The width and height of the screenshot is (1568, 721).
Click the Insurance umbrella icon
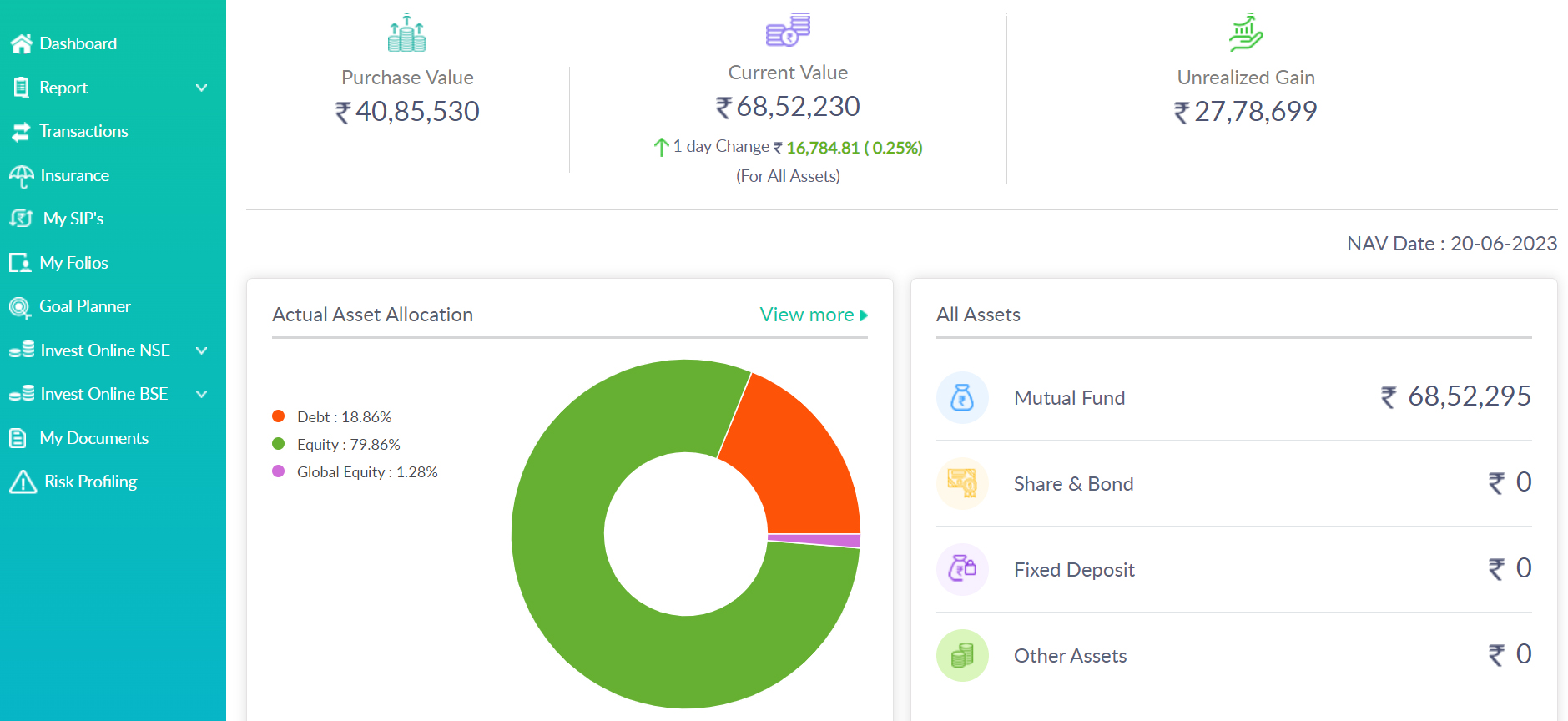22,175
